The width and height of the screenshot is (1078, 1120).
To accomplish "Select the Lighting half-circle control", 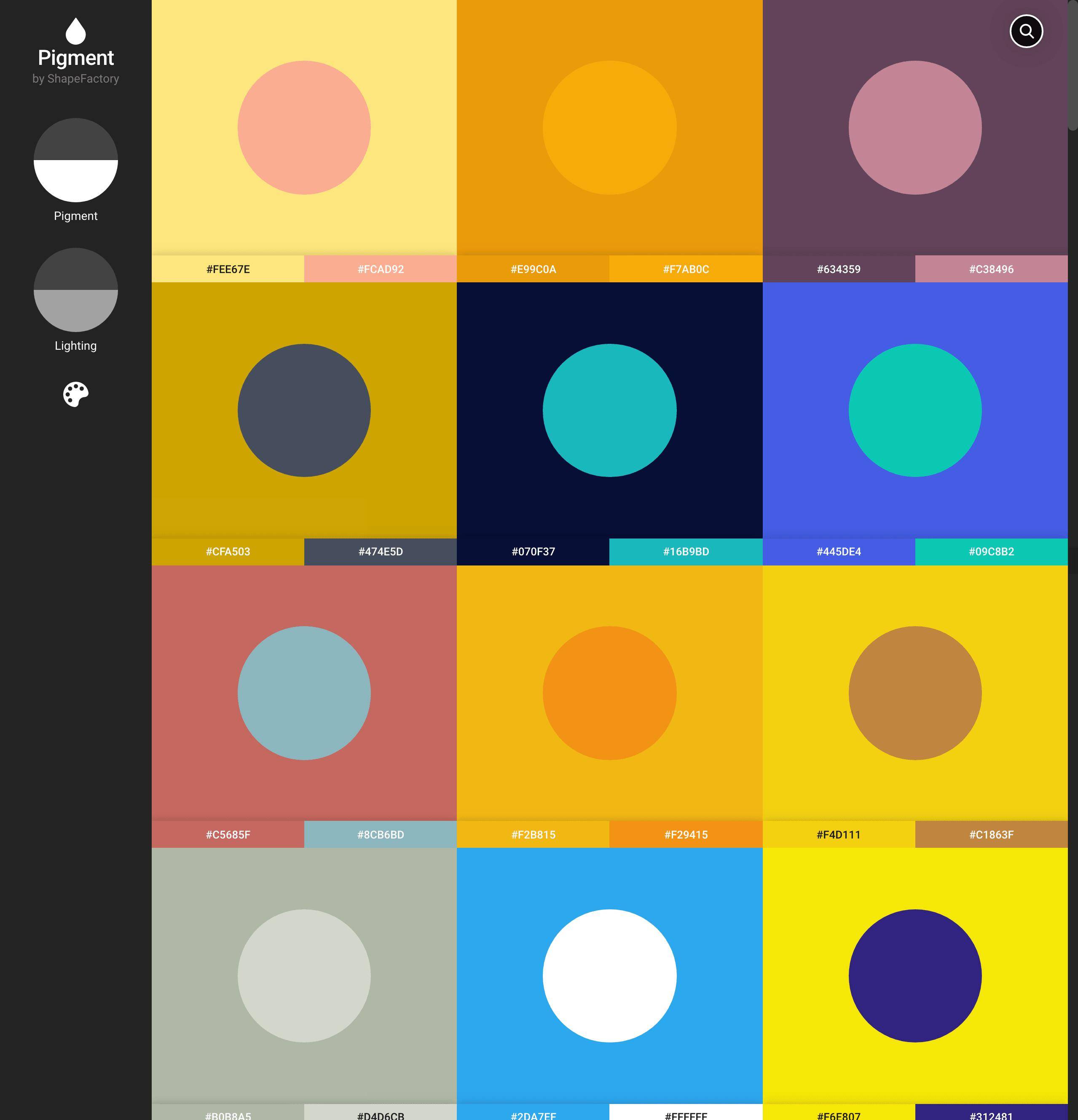I will tap(75, 290).
